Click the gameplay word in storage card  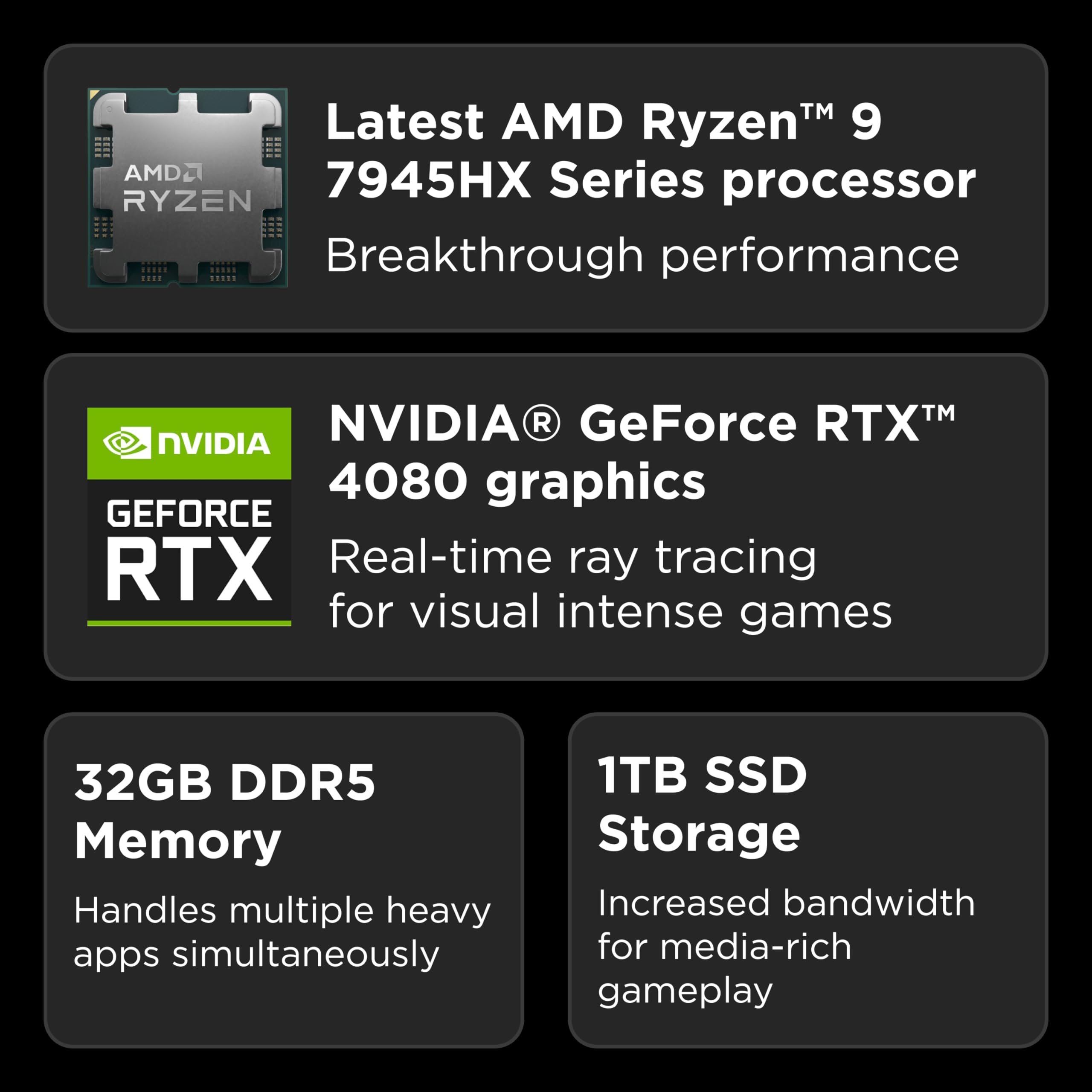(x=685, y=991)
